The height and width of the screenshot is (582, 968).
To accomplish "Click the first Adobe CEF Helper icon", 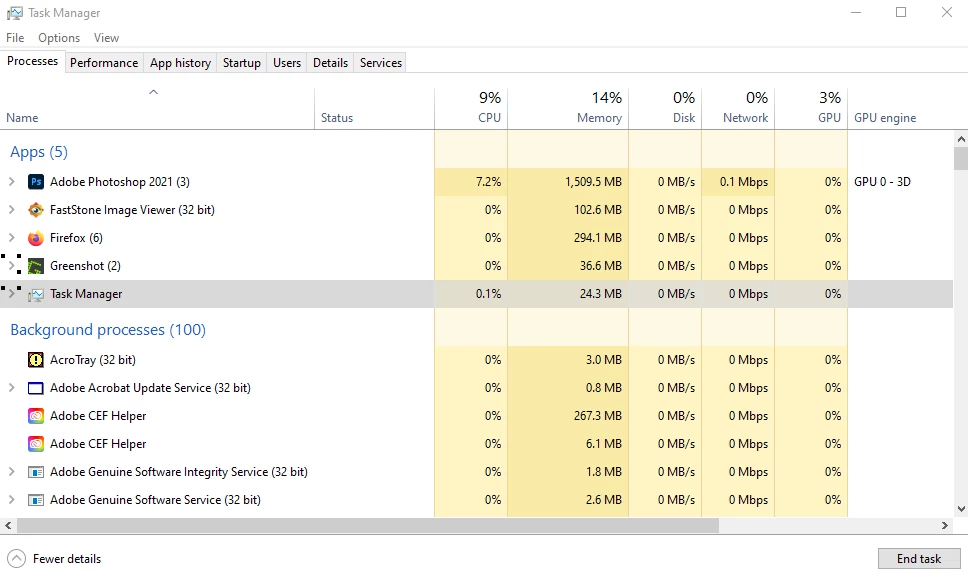I will coord(36,416).
